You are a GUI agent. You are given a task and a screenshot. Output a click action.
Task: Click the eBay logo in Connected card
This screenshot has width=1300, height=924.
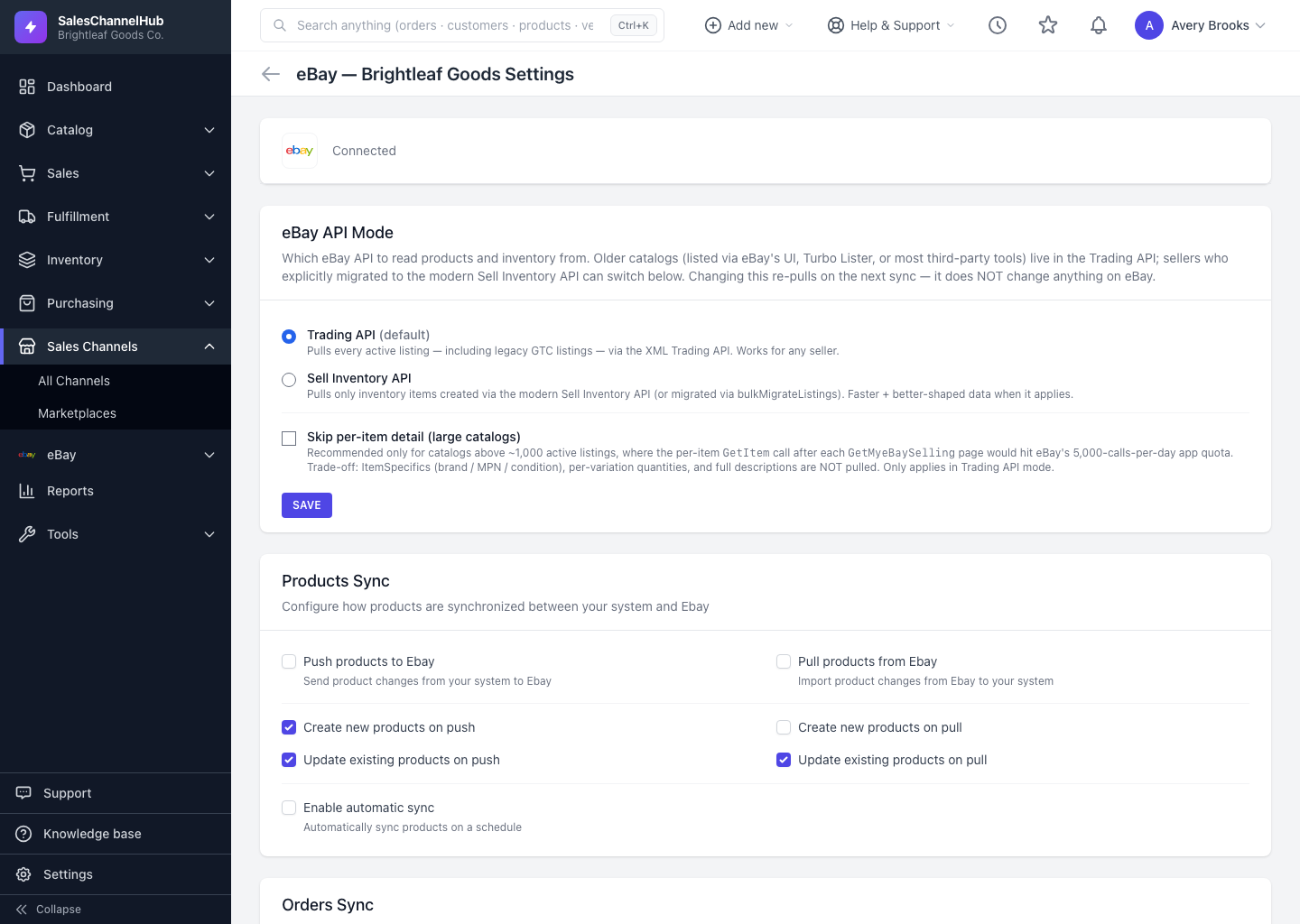tap(300, 151)
